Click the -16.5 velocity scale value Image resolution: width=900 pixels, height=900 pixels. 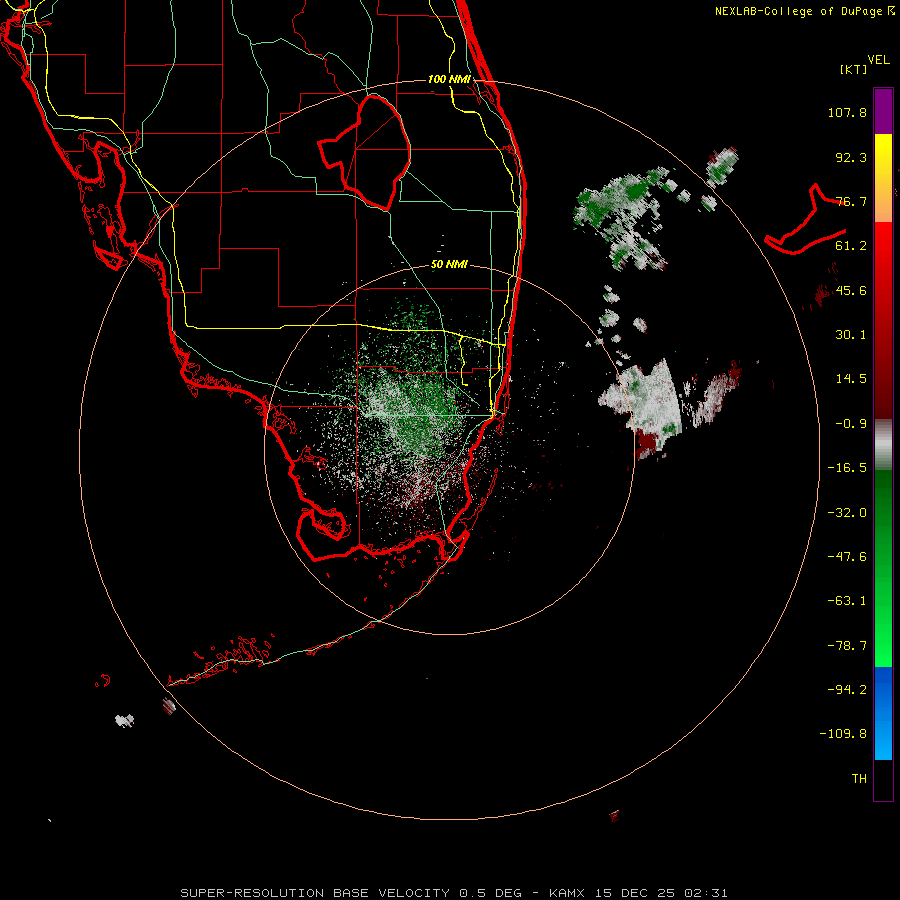847,468
